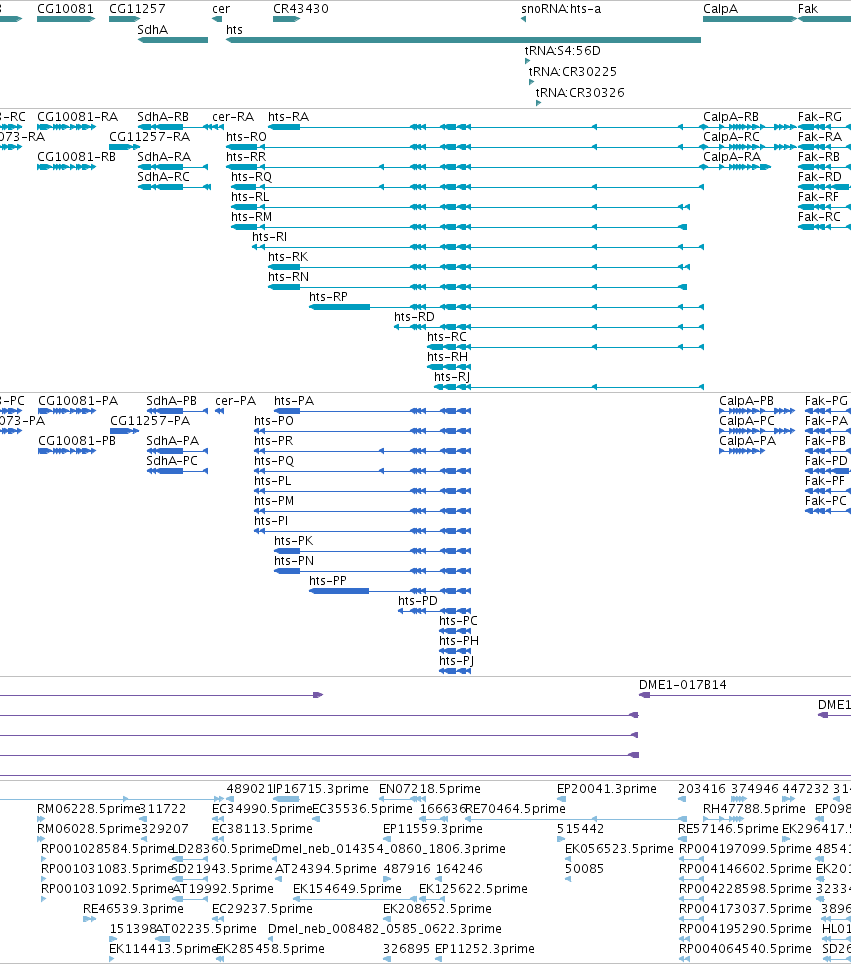Select protein SdhA-PB label
Viewport: 851px width, 964px height.
(172, 401)
